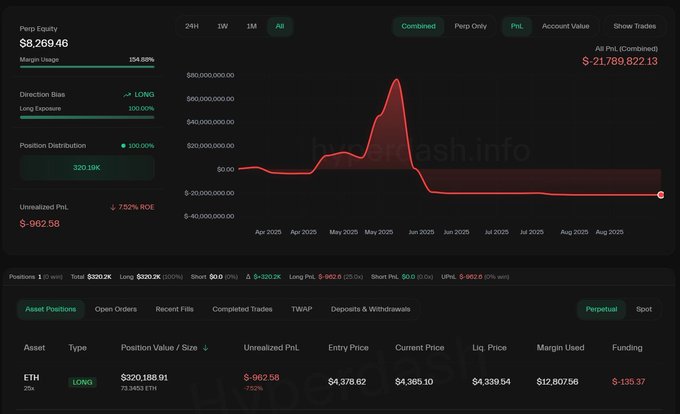
Task: Select the 1W time range
Action: [222, 26]
